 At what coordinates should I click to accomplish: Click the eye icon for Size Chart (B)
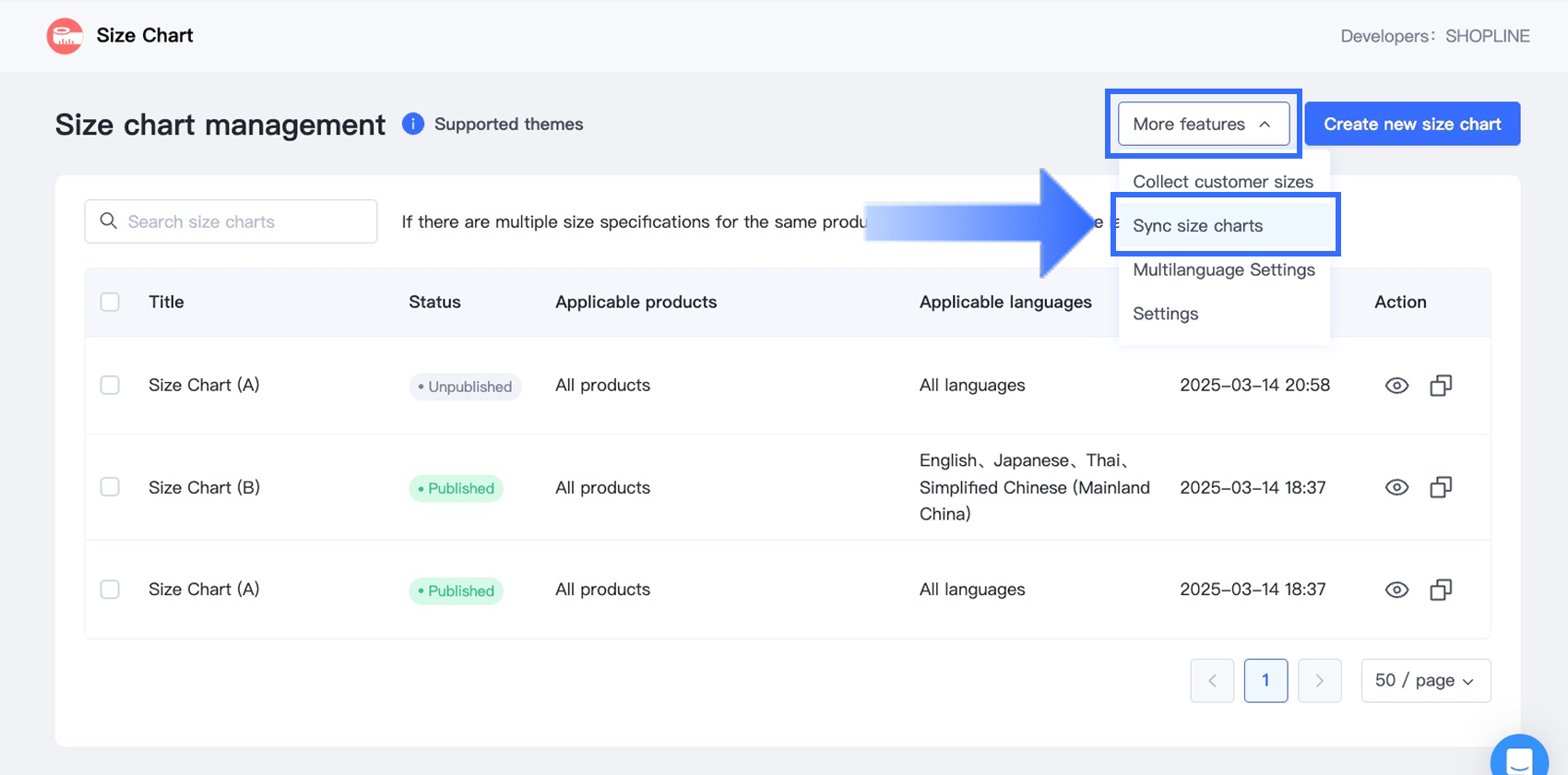(1396, 487)
